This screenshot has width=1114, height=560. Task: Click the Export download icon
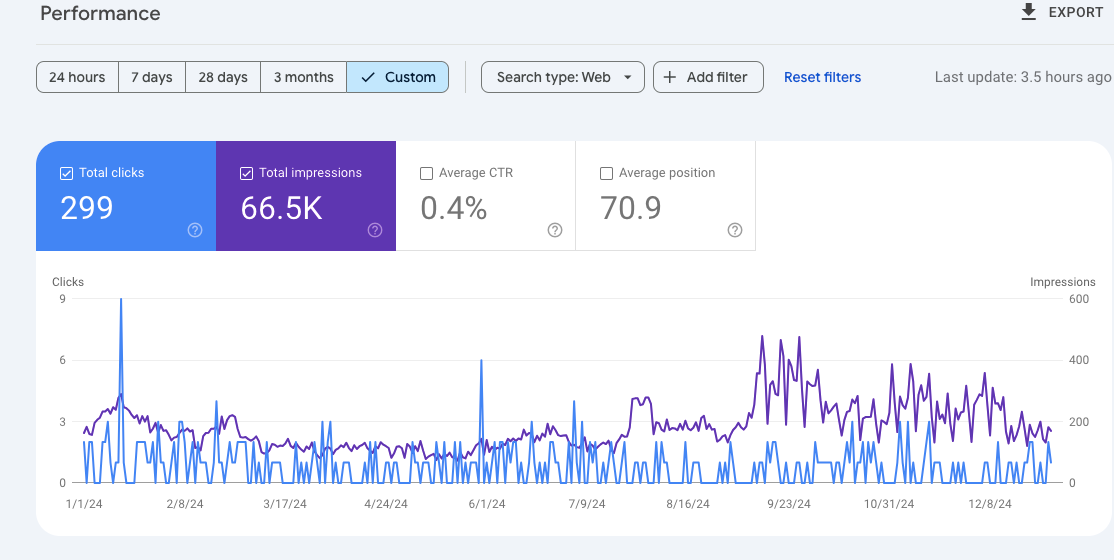pos(1028,12)
